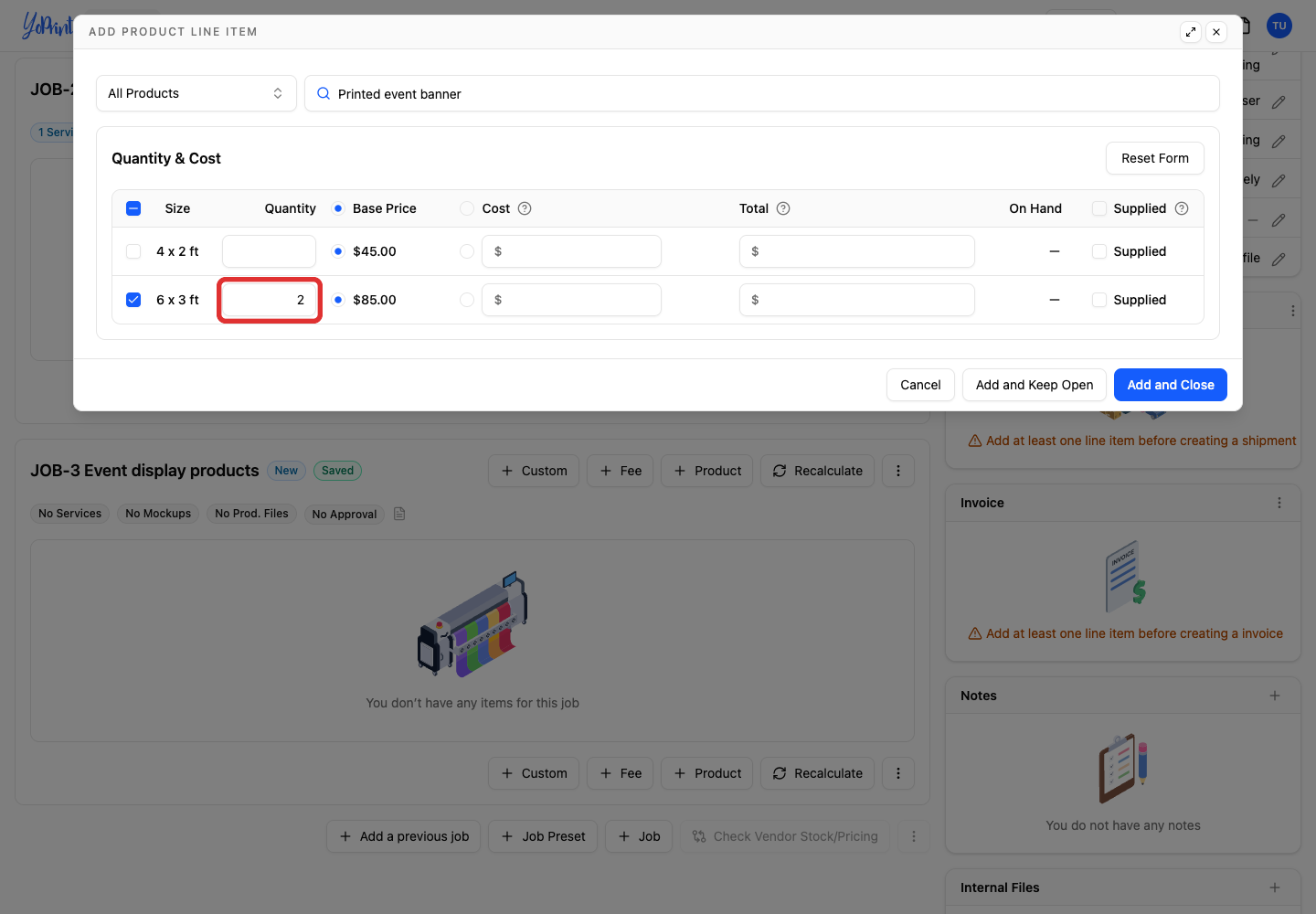Add an internal file with plus icon
Image resolution: width=1316 pixels, height=914 pixels.
[x=1275, y=887]
